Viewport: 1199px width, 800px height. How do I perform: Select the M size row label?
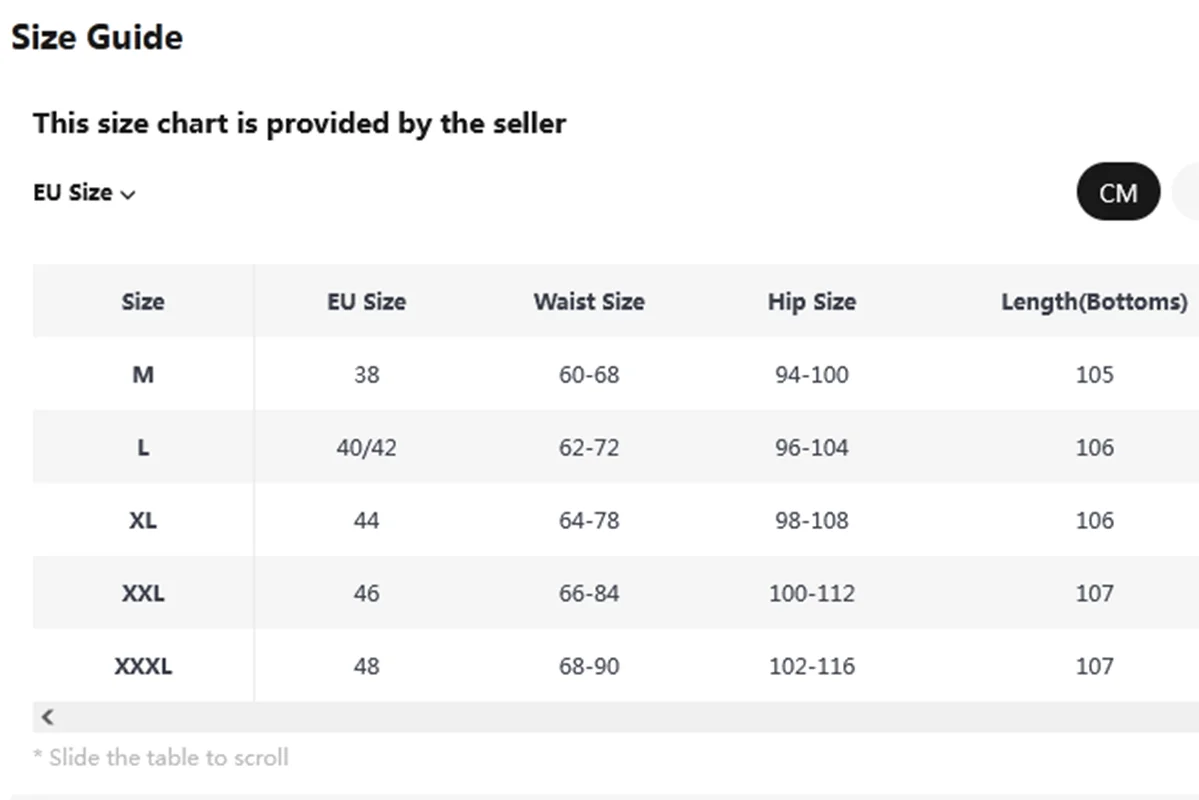point(143,374)
